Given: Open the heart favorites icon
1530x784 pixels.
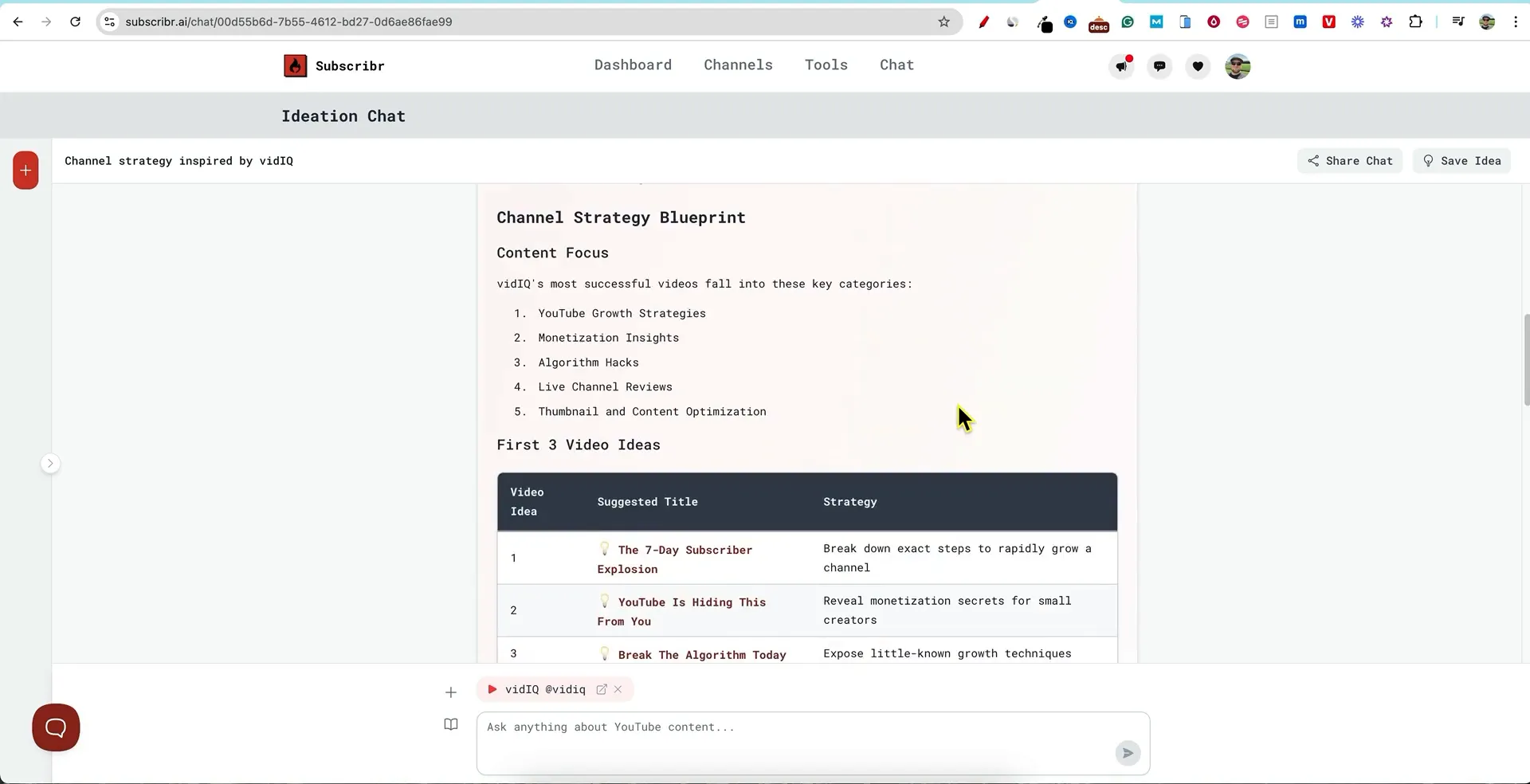Looking at the screenshot, I should point(1198,66).
